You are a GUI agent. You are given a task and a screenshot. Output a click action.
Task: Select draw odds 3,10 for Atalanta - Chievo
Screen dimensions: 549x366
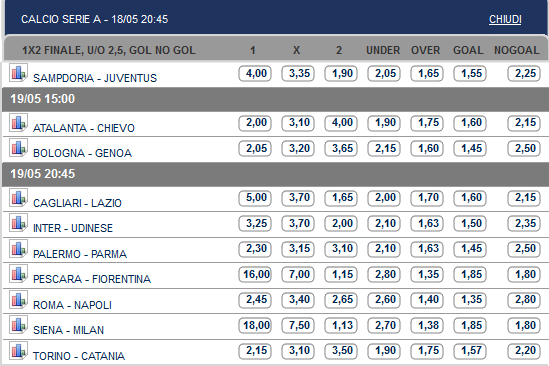tap(298, 123)
